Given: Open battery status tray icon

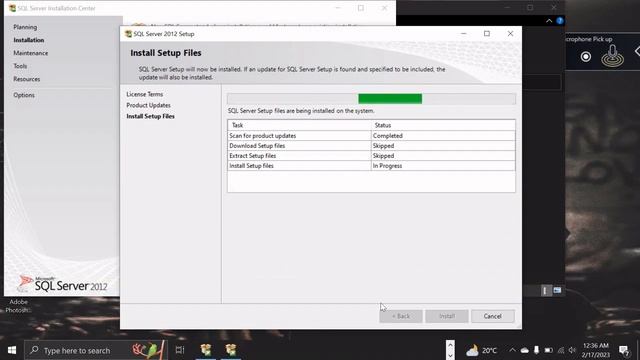Looking at the screenshot, I should point(549,350).
